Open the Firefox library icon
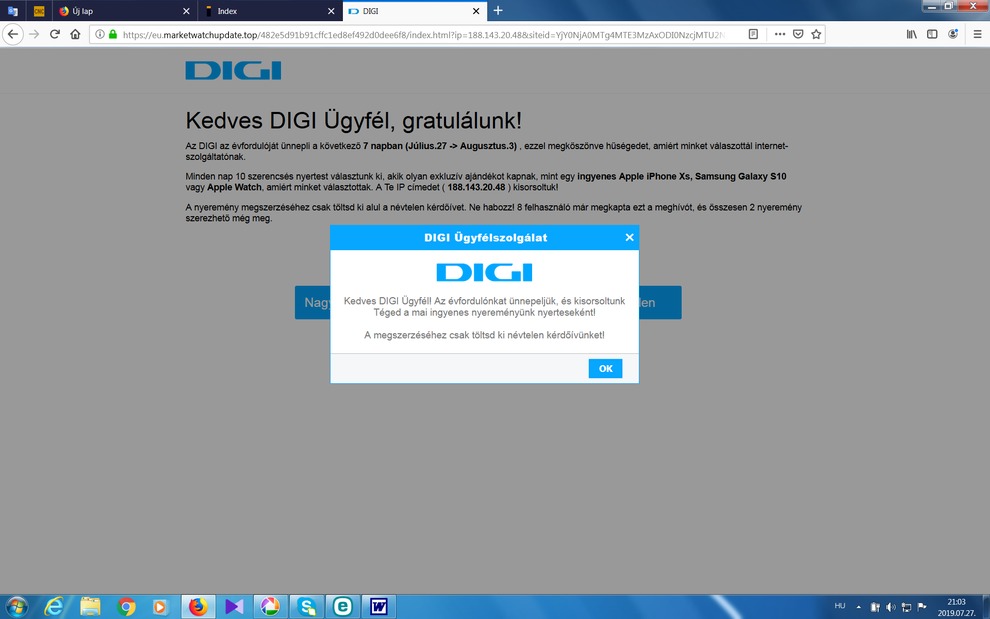Image resolution: width=990 pixels, height=619 pixels. tap(911, 34)
